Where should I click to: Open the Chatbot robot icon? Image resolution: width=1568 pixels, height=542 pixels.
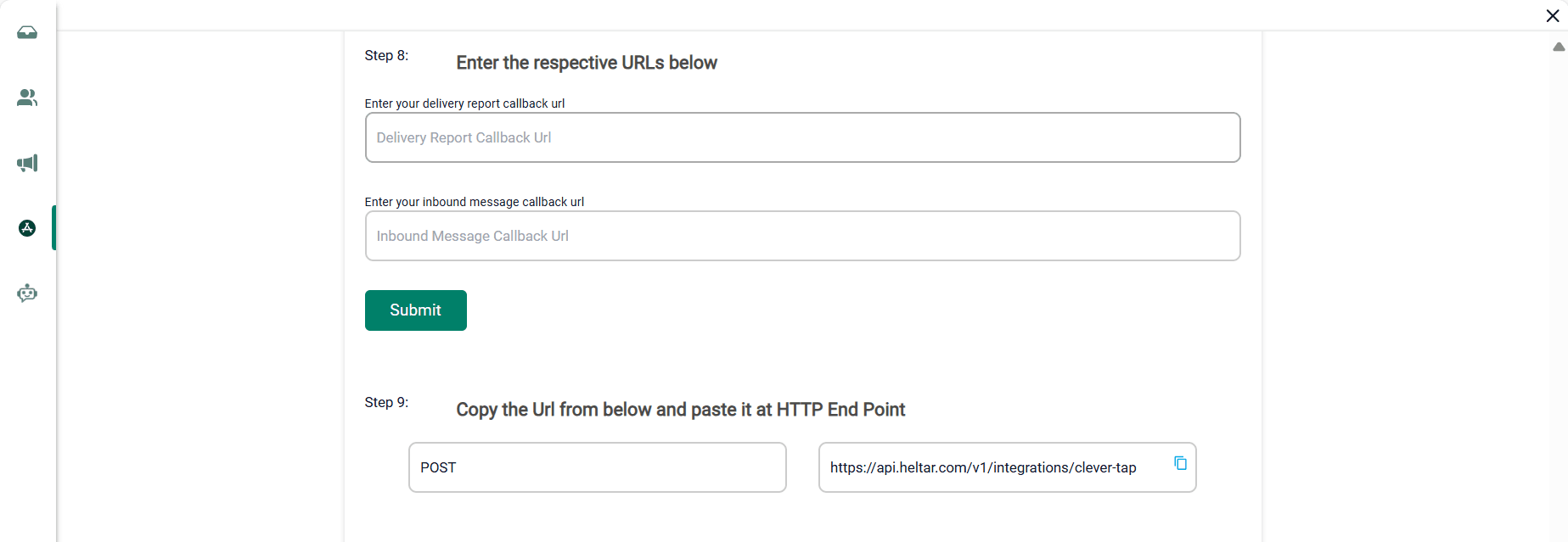pyautogui.click(x=27, y=293)
